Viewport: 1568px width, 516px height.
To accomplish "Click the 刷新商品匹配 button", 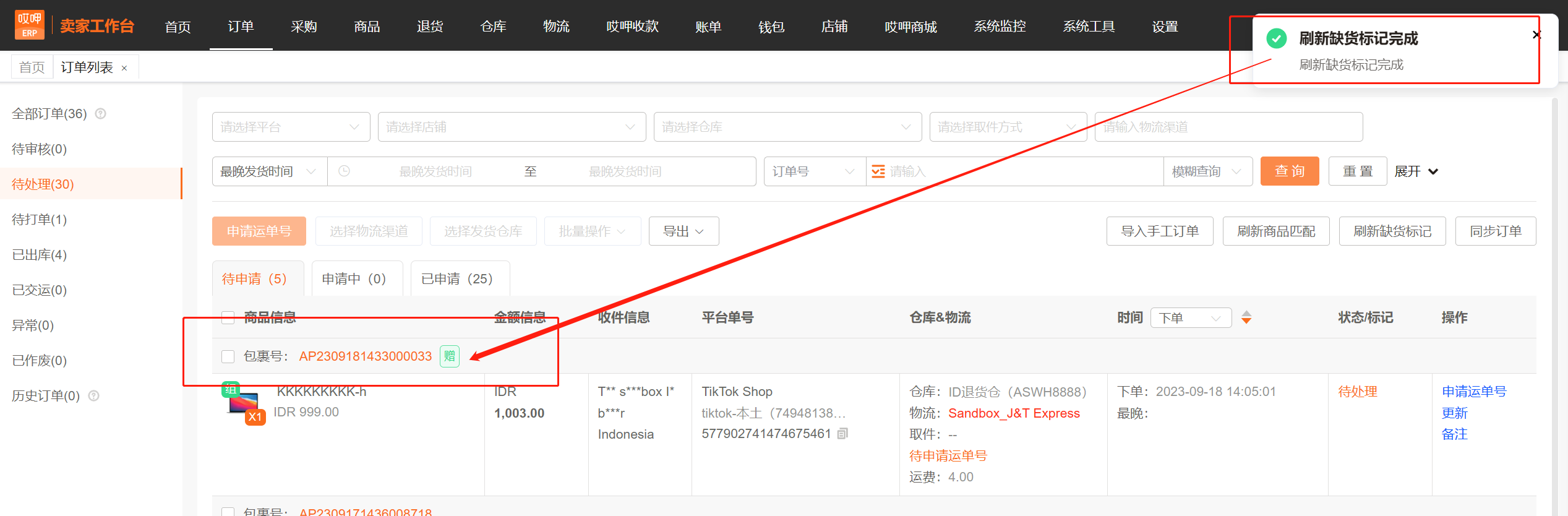I will point(1276,231).
